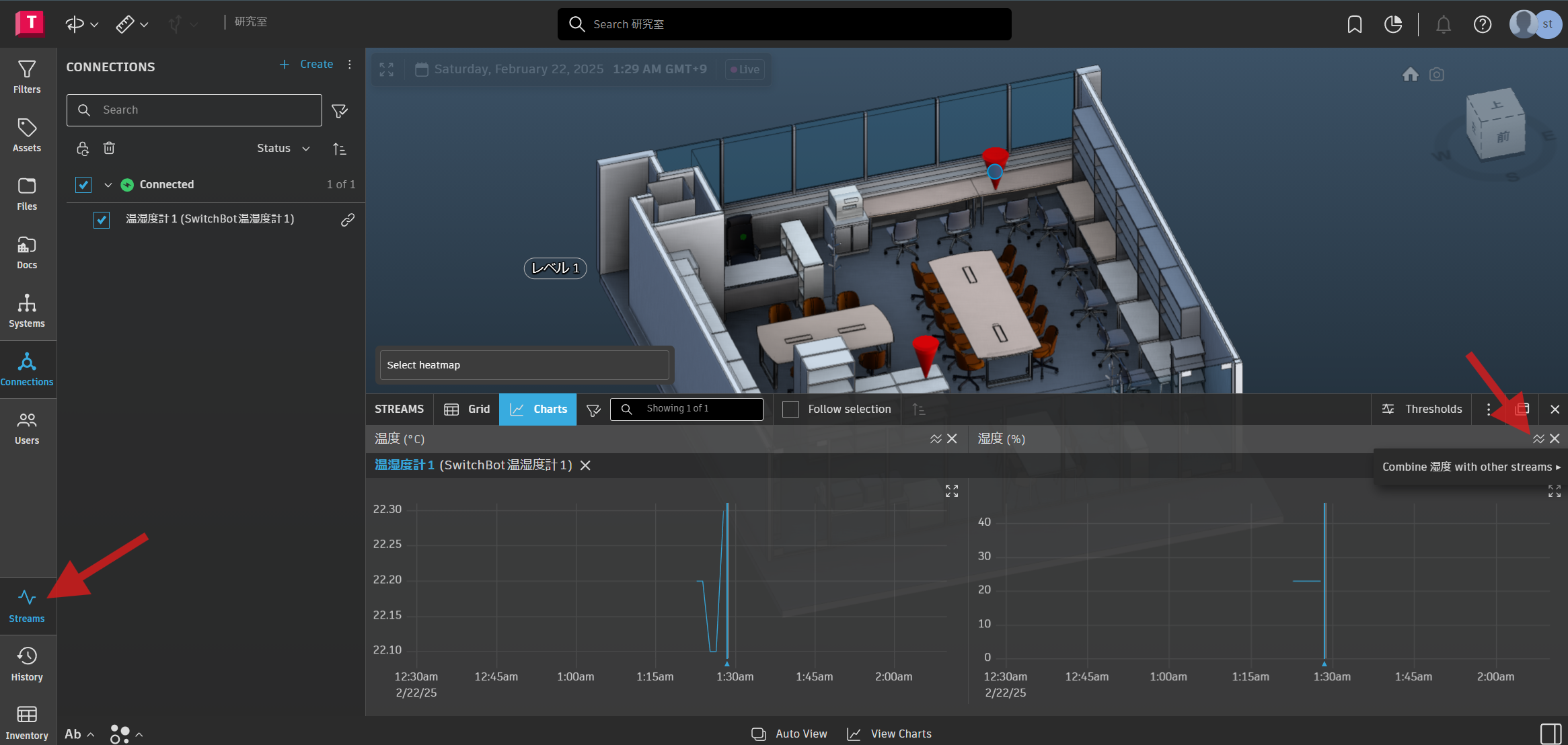
Task: Toggle the Connected group checkbox
Action: tap(83, 185)
